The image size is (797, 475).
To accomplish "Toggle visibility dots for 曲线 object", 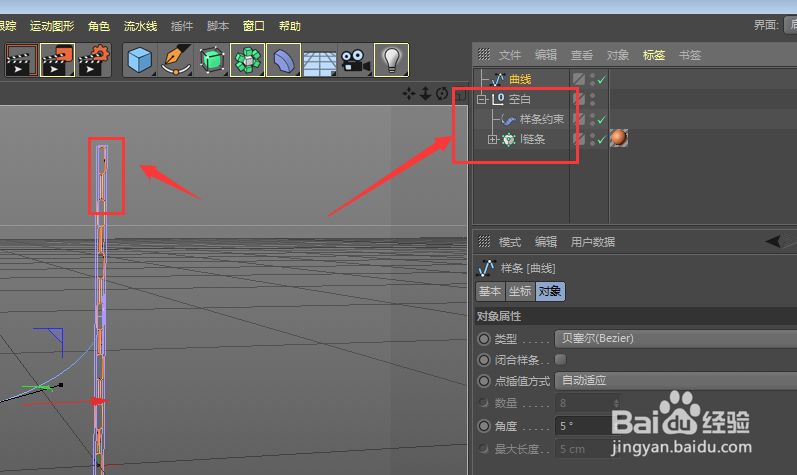I will point(592,79).
